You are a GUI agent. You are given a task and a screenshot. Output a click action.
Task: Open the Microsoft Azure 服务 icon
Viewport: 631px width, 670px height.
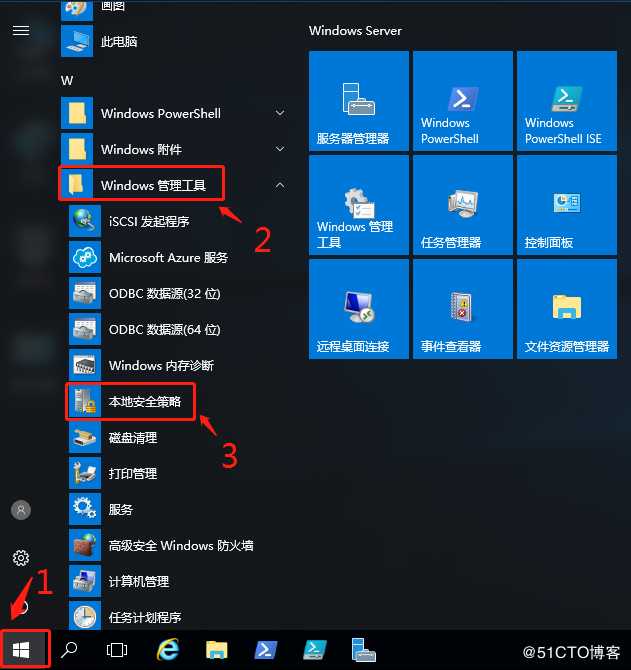coord(85,257)
